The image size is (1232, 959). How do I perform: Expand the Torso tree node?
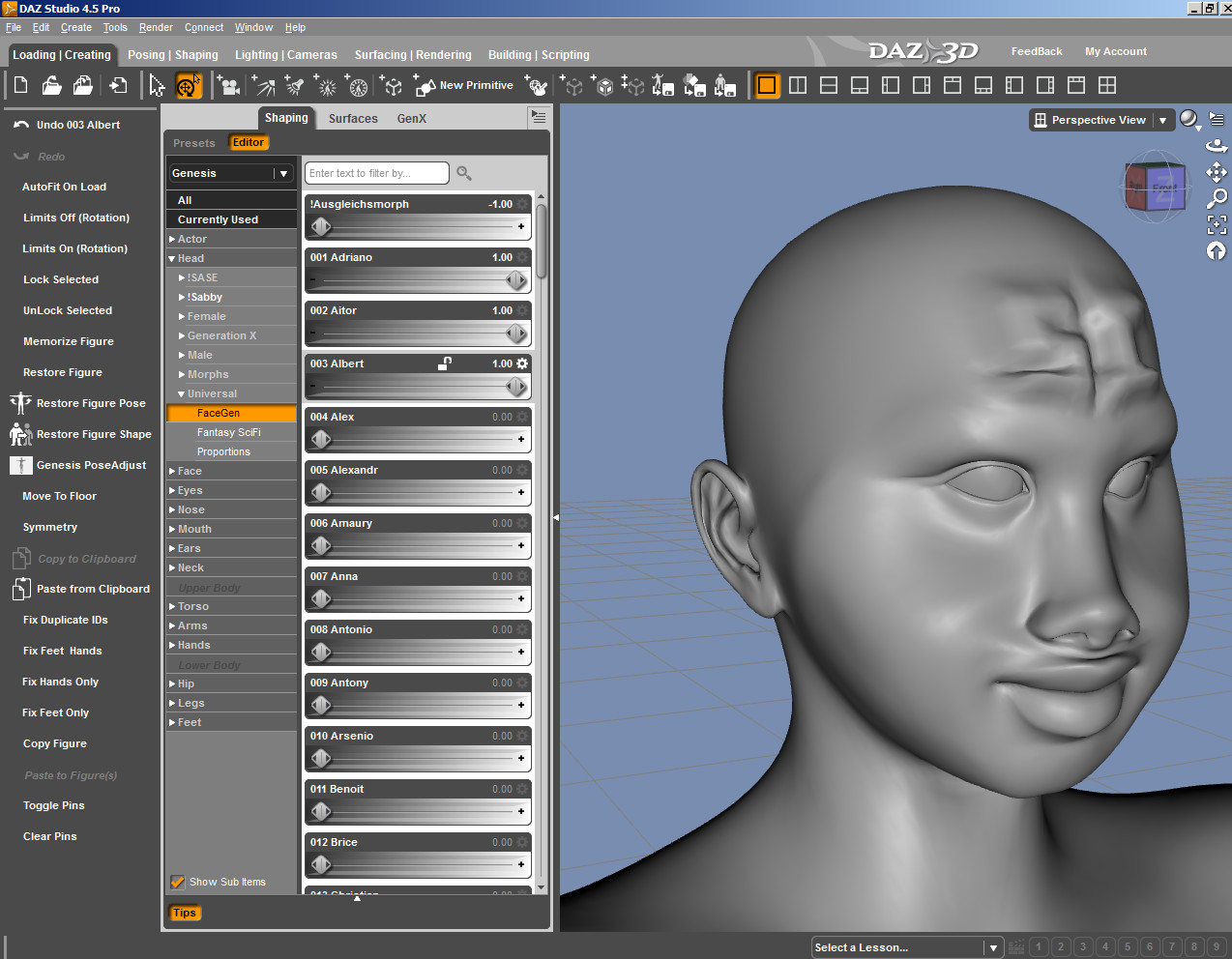pyautogui.click(x=172, y=606)
